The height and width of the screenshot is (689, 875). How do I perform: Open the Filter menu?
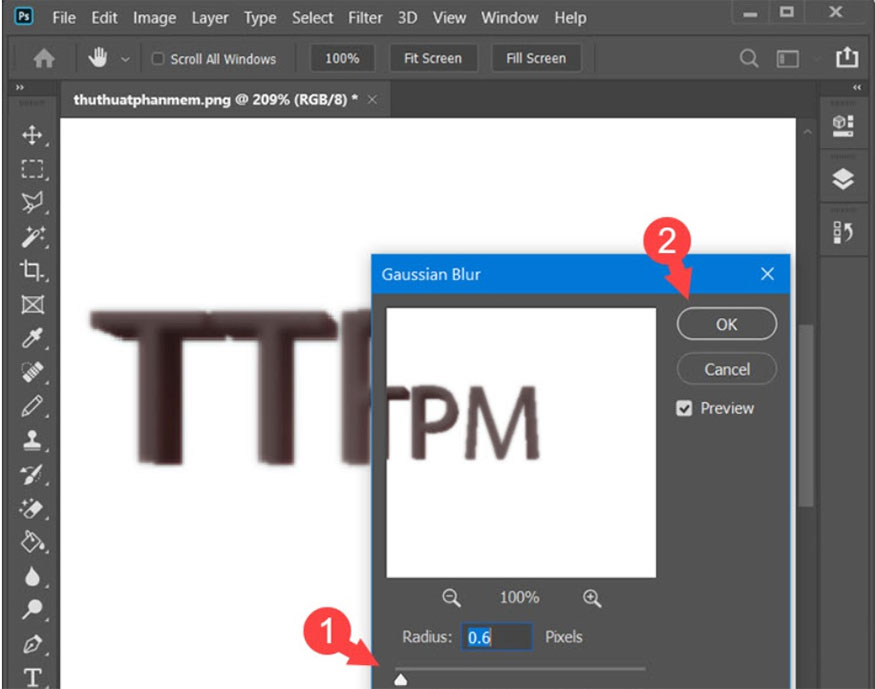click(x=365, y=17)
